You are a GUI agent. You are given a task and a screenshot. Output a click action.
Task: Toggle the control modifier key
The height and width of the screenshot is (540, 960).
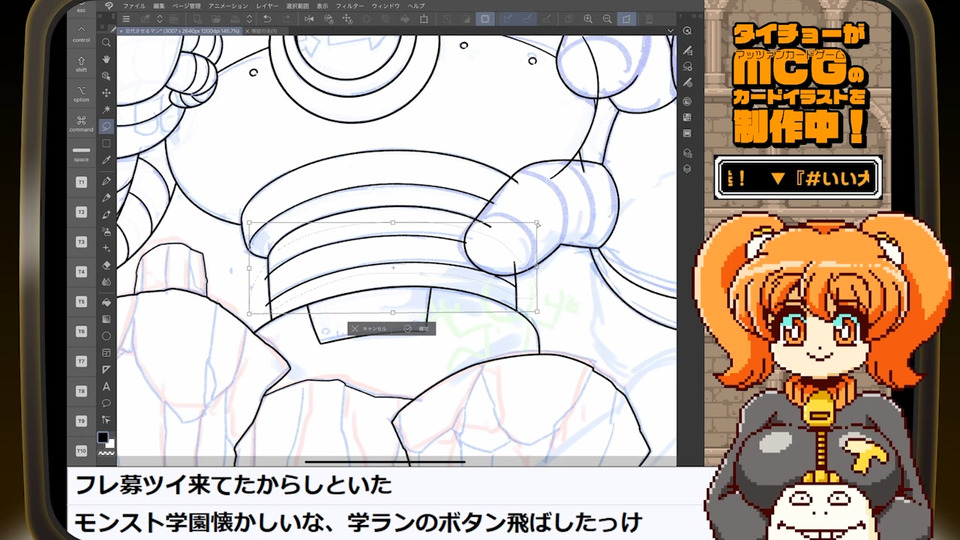81,34
